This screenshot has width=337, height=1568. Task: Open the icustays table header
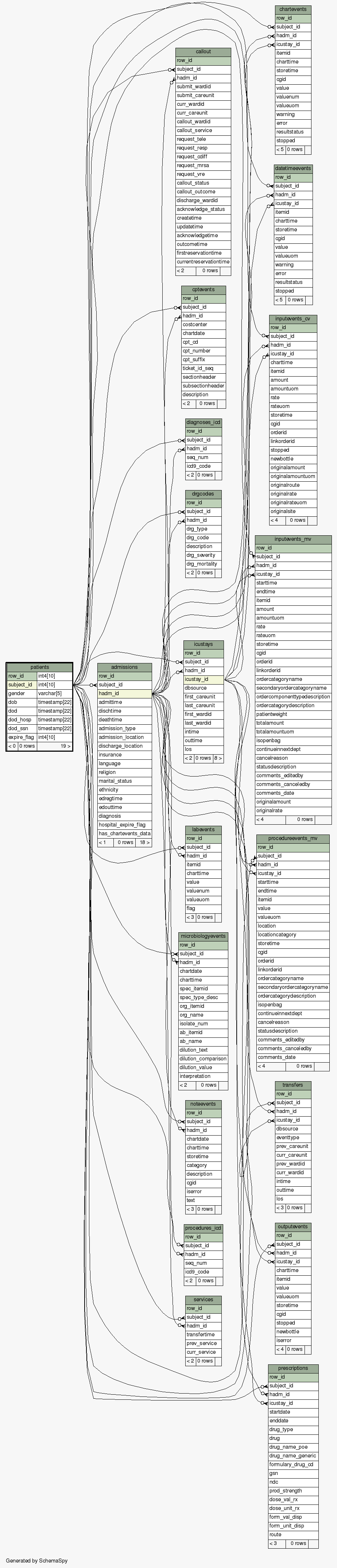pyautogui.click(x=203, y=644)
